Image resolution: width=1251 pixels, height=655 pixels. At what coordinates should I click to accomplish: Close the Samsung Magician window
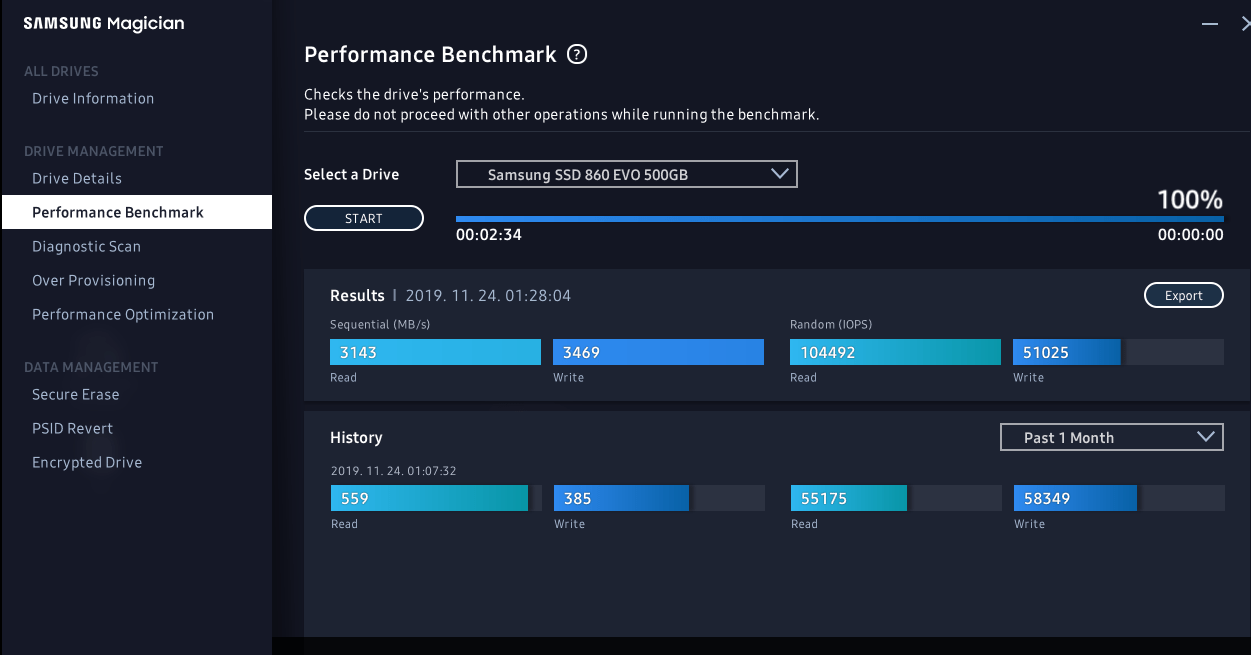click(1245, 23)
